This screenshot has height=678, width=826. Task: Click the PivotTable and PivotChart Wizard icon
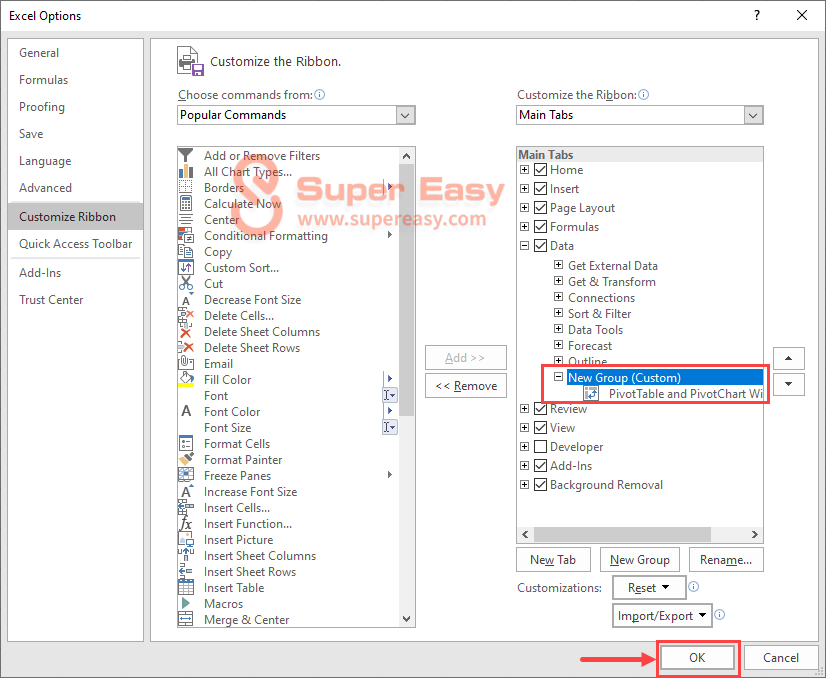pos(591,394)
